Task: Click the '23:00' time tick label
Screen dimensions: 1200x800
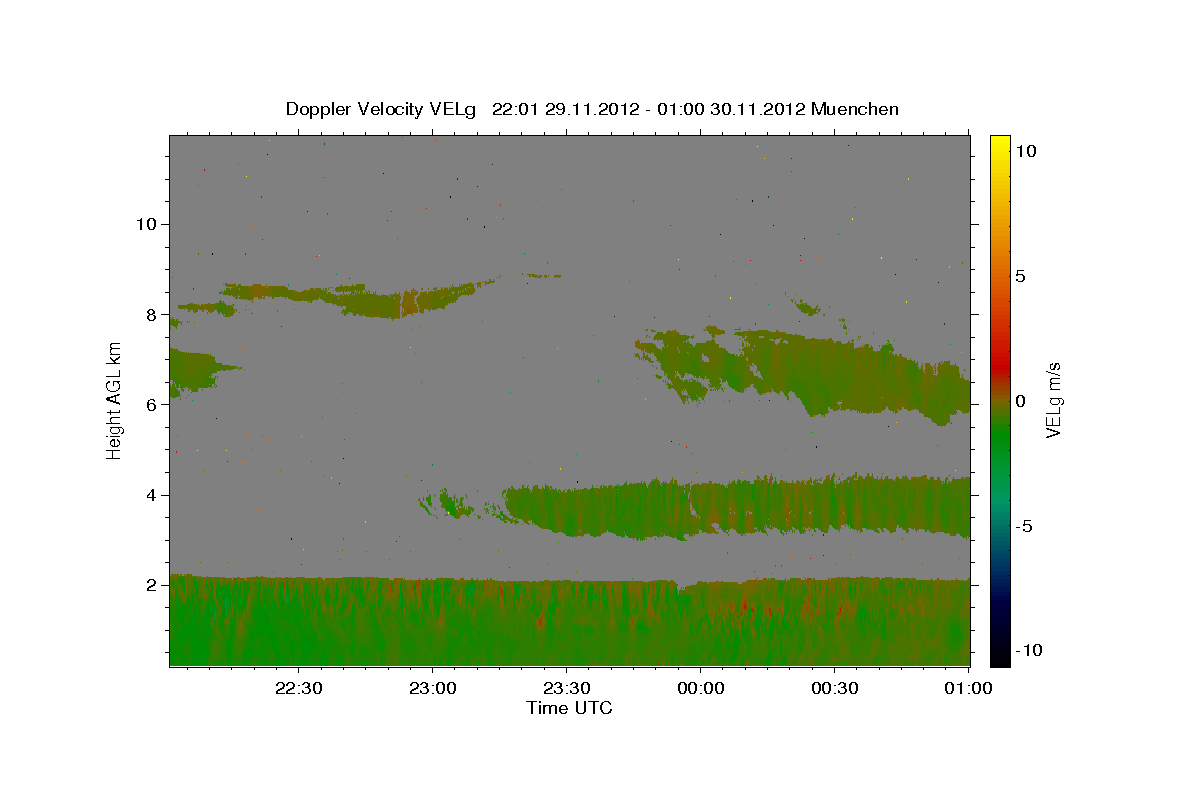Action: (433, 688)
